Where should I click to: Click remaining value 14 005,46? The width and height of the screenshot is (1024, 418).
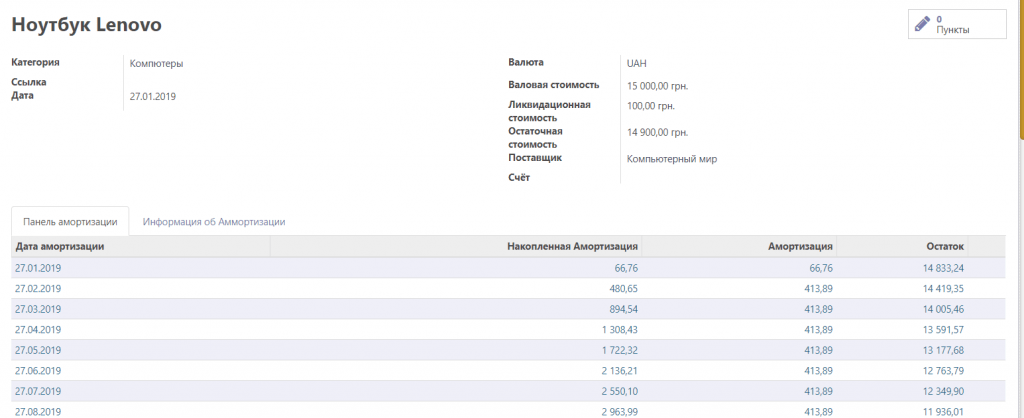[x=943, y=309]
